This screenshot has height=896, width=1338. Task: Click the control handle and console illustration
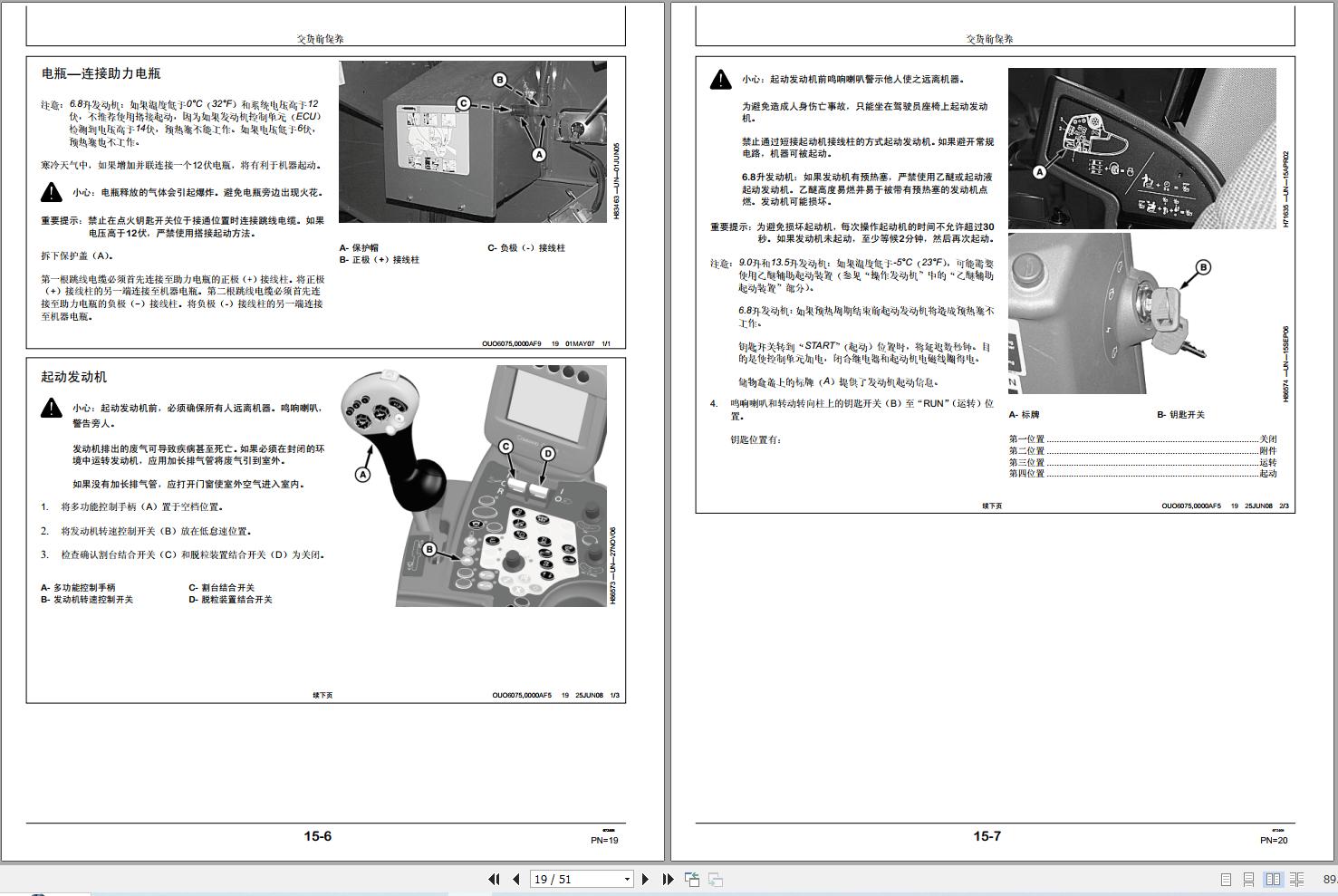tap(473, 486)
